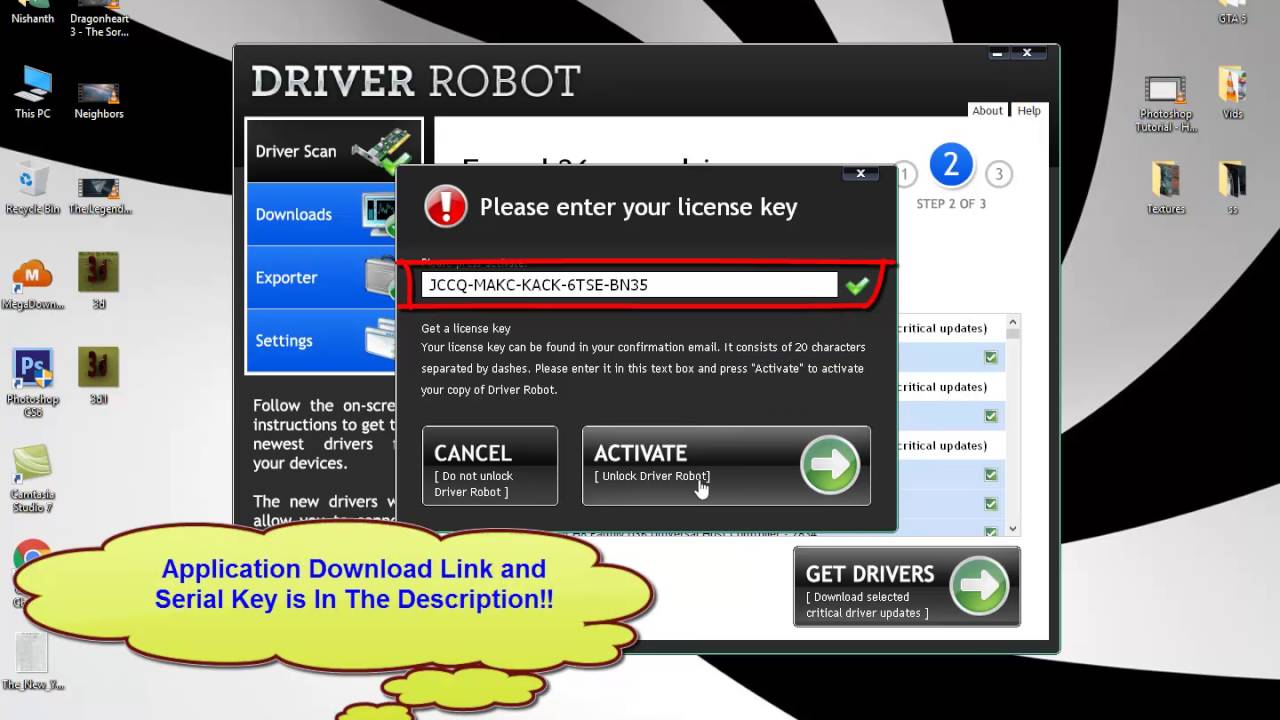
Task: Select the Dragonheart 3 desktop icon
Action: pos(99,19)
